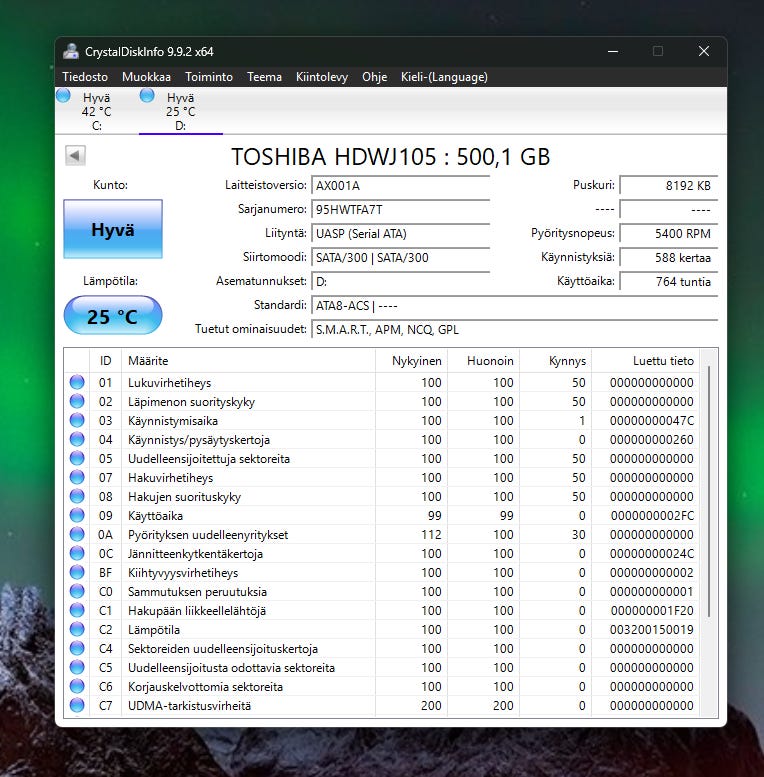Click status orb for attribute 08 Hakujen suorituskyky
This screenshot has height=777, width=764.
tap(77, 496)
